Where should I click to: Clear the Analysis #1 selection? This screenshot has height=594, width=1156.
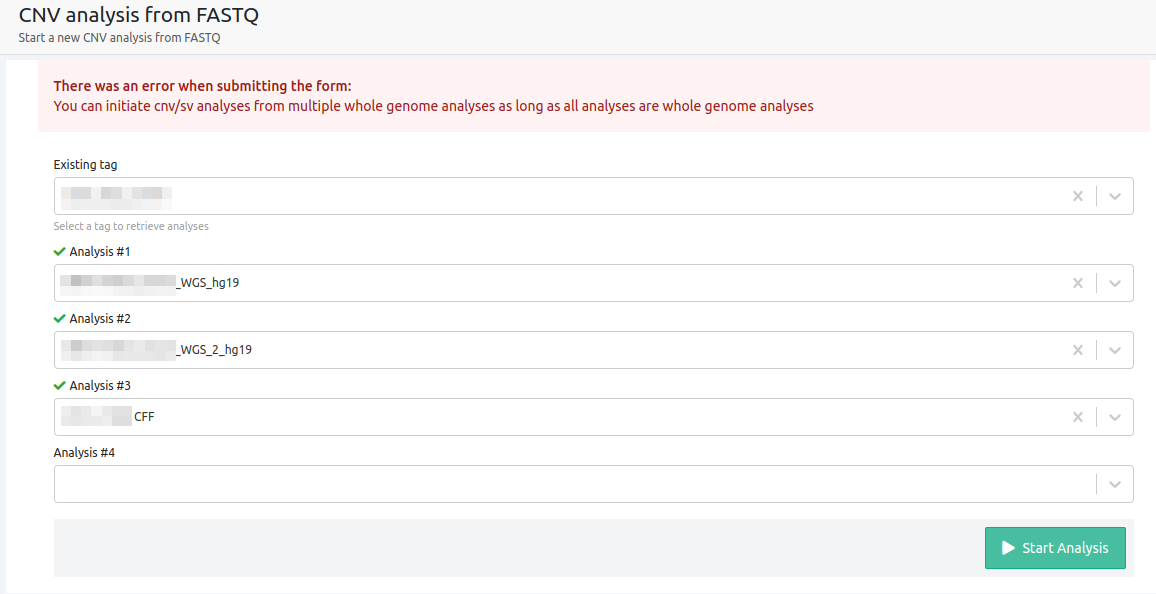click(x=1078, y=283)
